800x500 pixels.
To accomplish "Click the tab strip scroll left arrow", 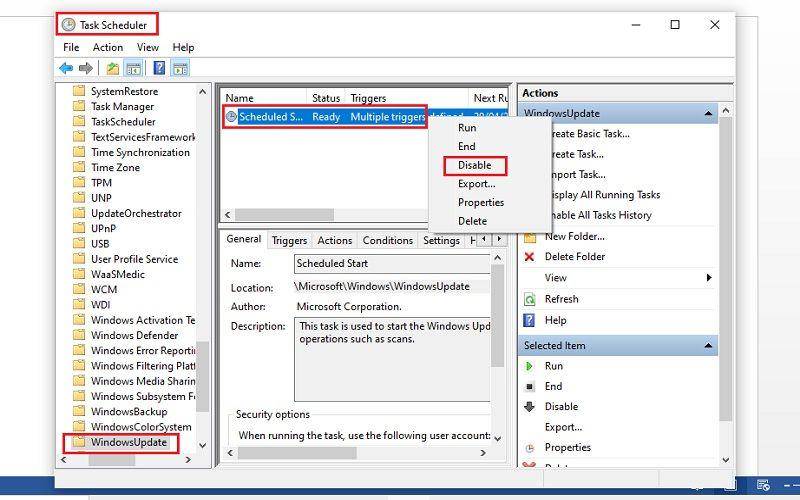I will coord(484,239).
